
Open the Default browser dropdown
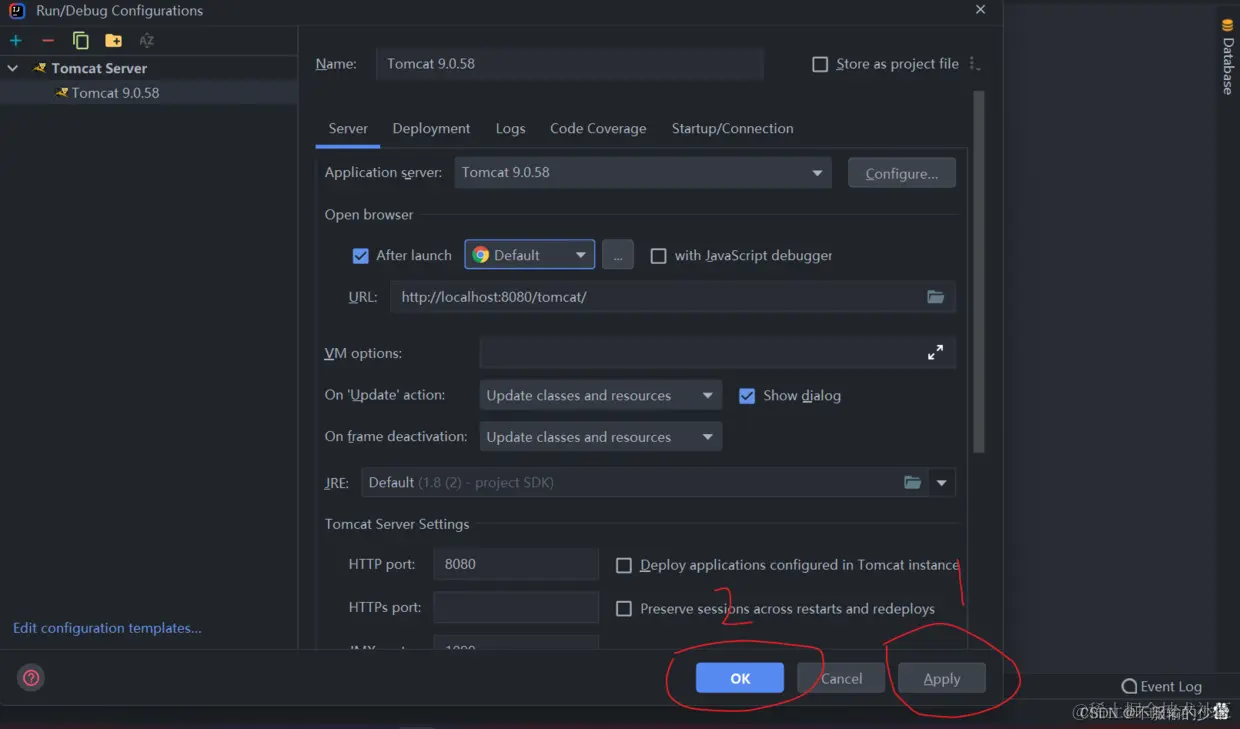[x=530, y=255]
